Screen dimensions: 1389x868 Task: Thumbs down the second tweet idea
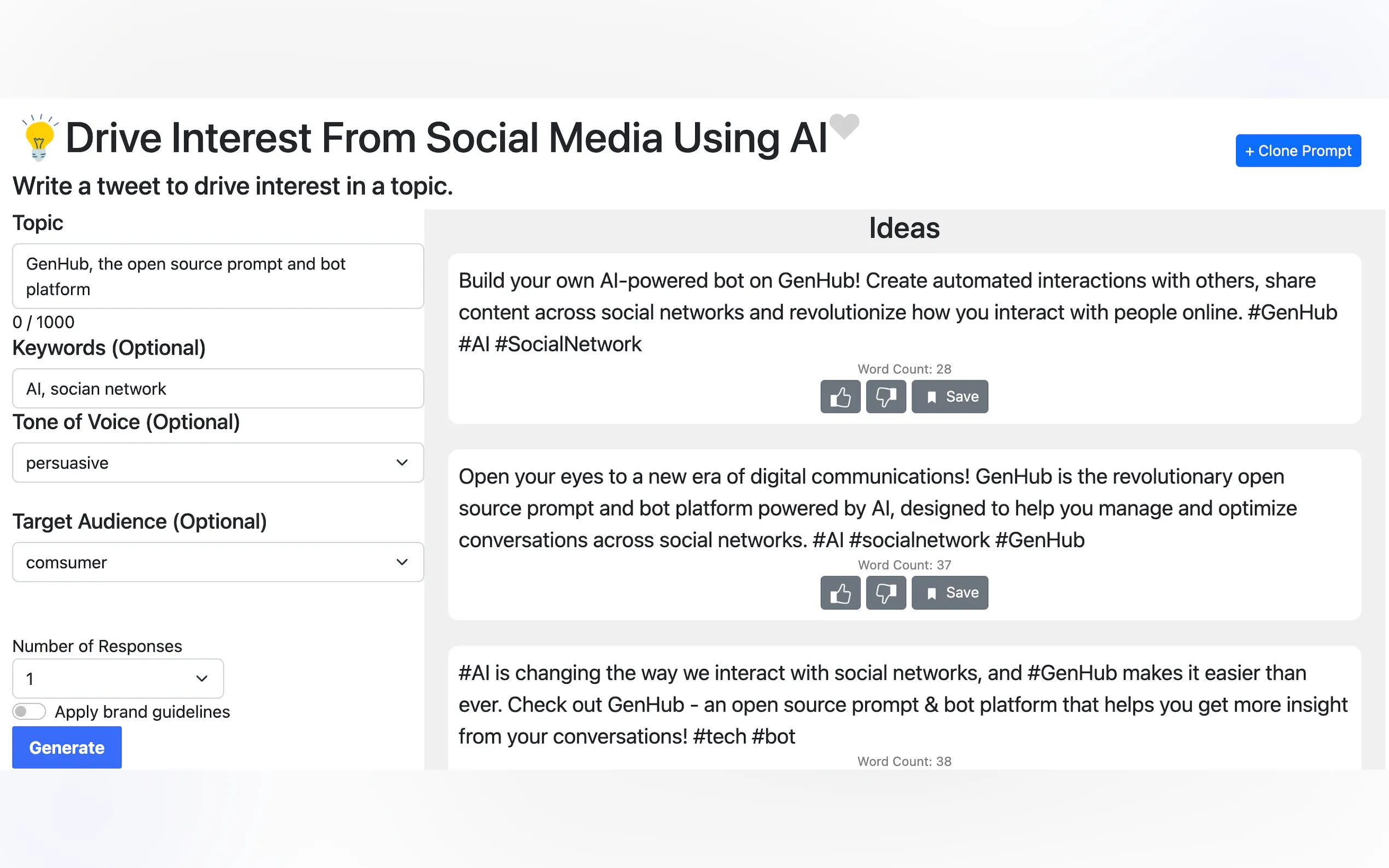pyautogui.click(x=885, y=593)
